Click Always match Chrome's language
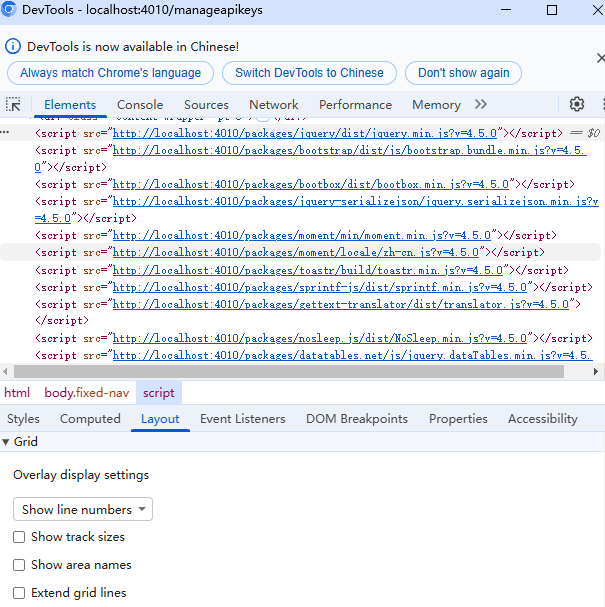 pos(110,73)
